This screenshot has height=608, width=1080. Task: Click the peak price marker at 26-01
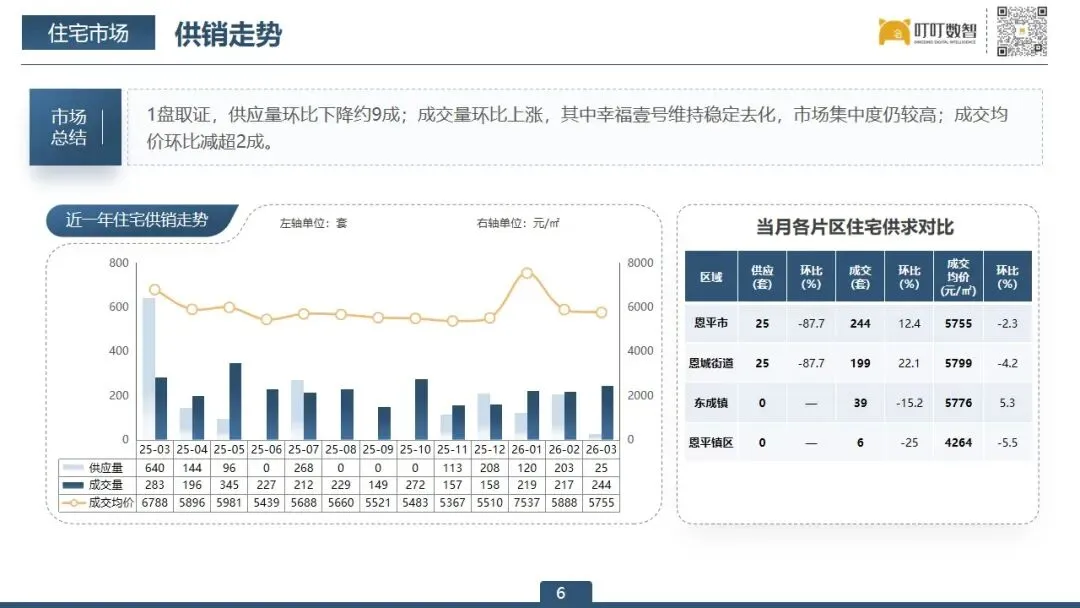[x=526, y=270]
